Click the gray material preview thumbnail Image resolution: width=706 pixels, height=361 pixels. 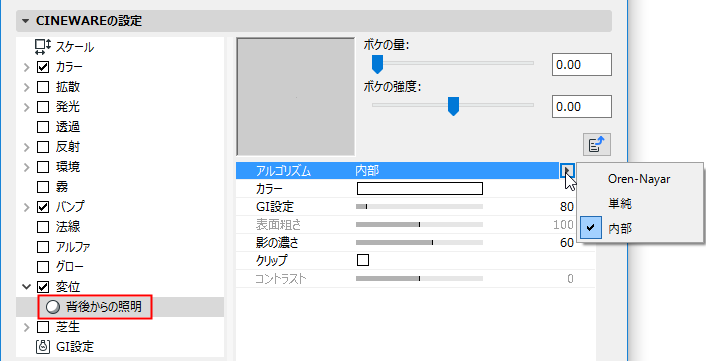pyautogui.click(x=296, y=97)
